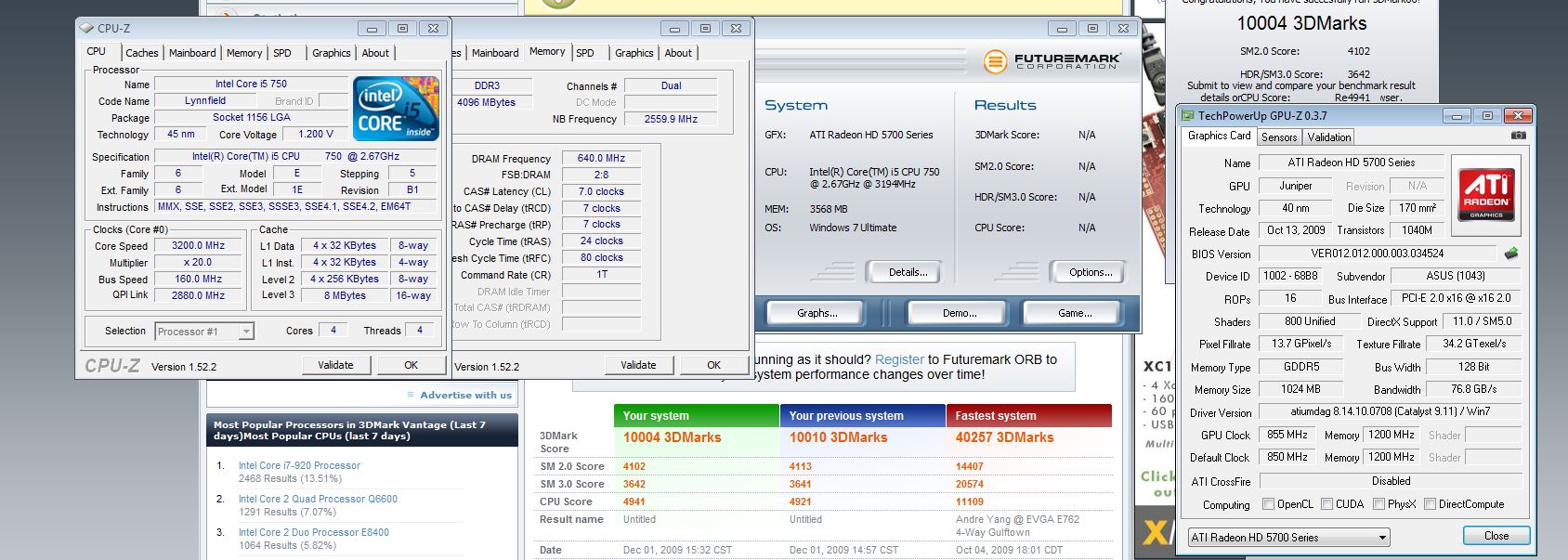Open the Processor #1 selection dropdown
The height and width of the screenshot is (560, 1568).
coord(204,331)
